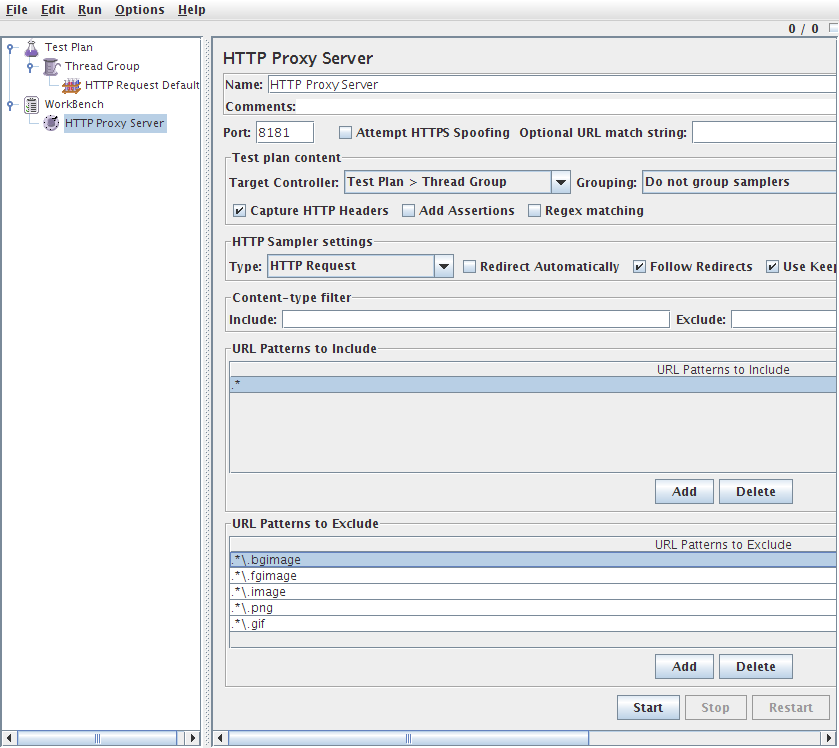Enable Add Assertions checkbox
This screenshot has width=839, height=748.
(408, 211)
